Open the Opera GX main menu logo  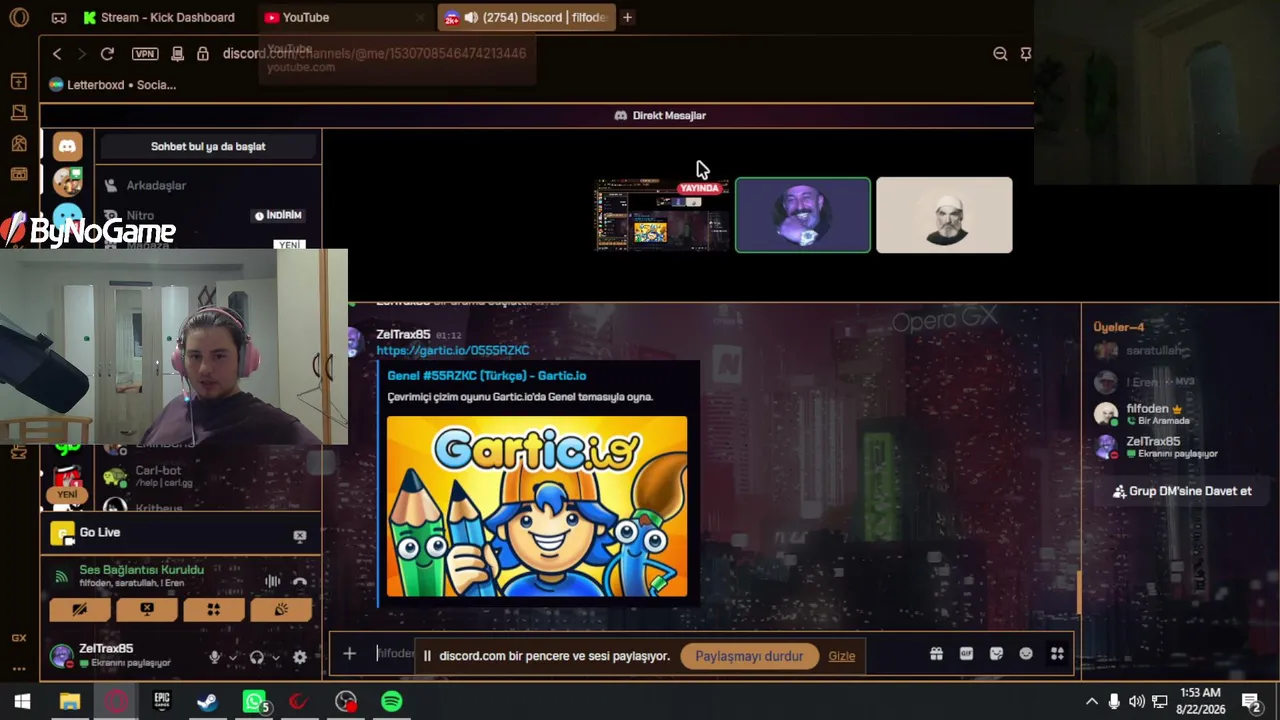[x=19, y=17]
